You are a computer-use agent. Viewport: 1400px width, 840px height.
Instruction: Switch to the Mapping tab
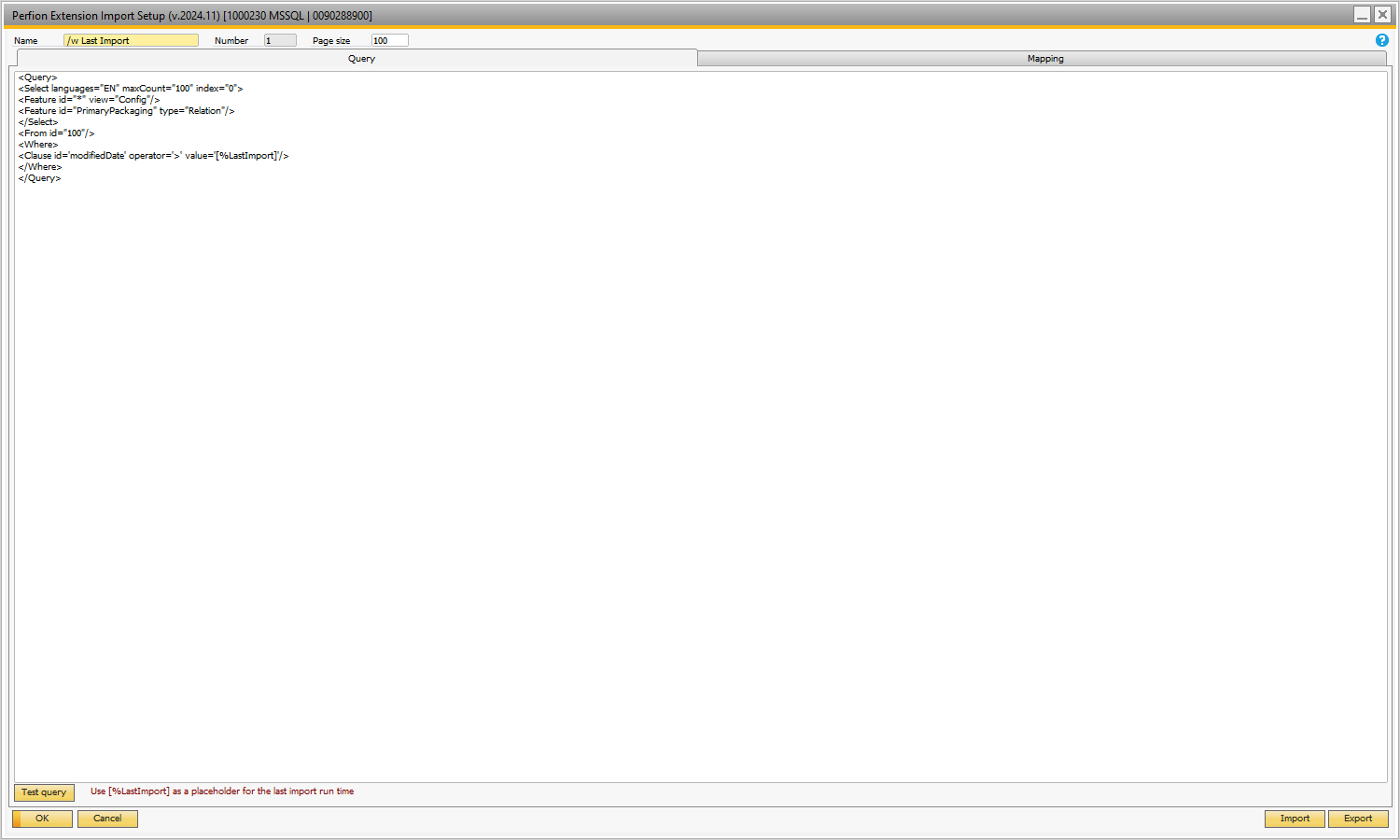1043,58
